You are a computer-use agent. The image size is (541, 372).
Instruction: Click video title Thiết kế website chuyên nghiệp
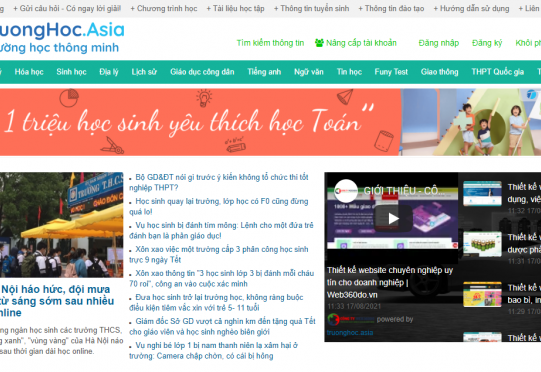(x=390, y=282)
